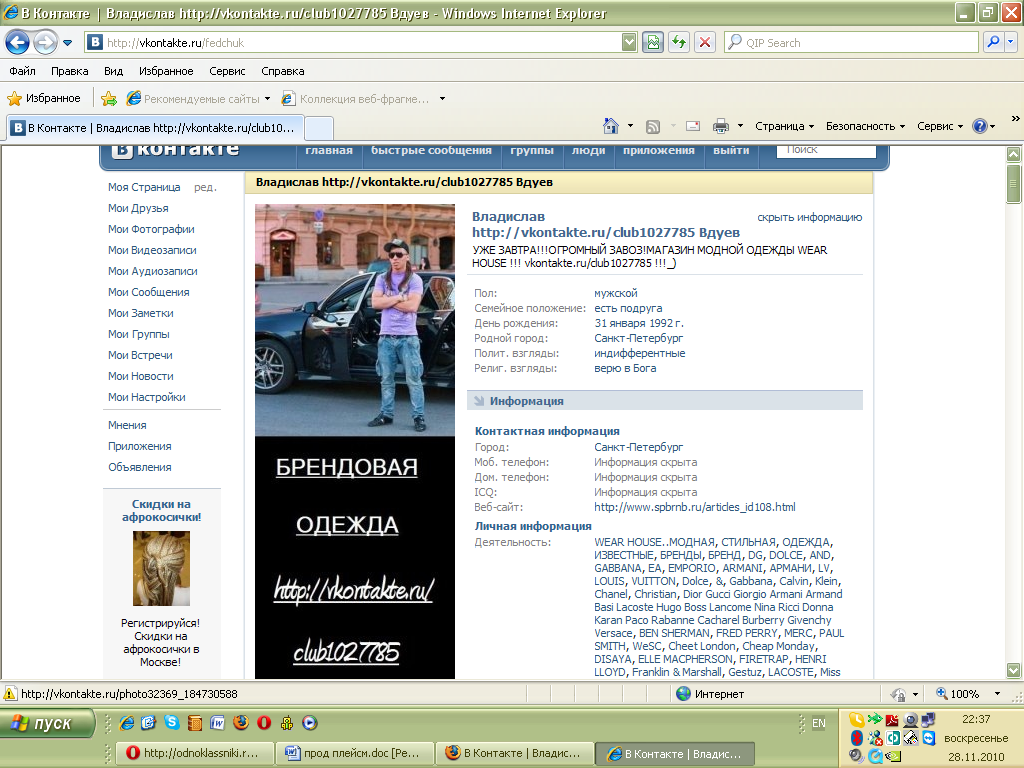Open the Страница dropdown menu

point(784,126)
